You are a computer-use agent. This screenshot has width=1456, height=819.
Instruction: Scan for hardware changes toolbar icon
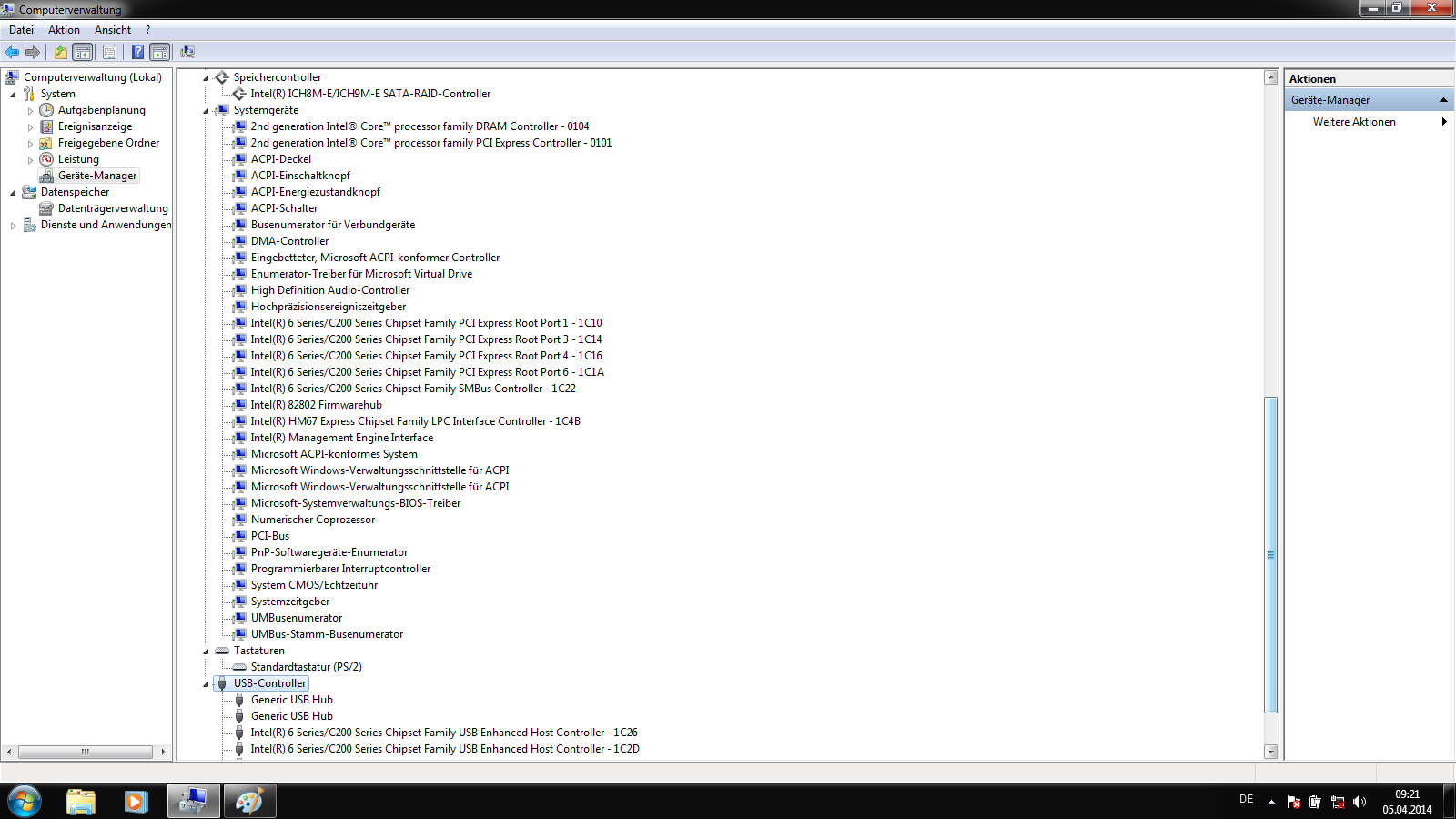click(187, 52)
